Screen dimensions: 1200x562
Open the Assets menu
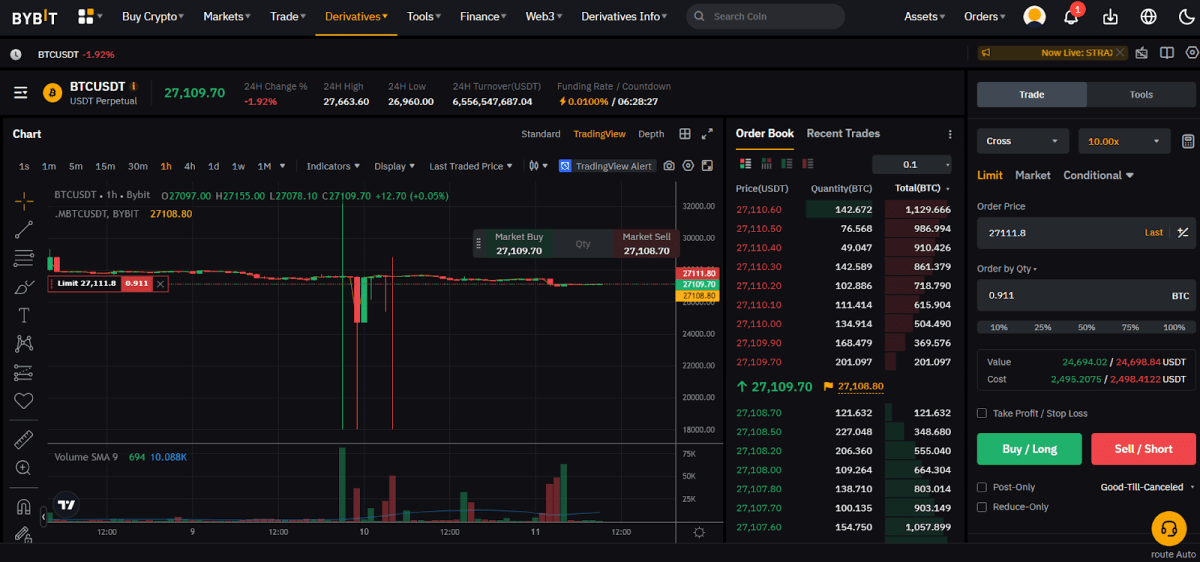925,16
